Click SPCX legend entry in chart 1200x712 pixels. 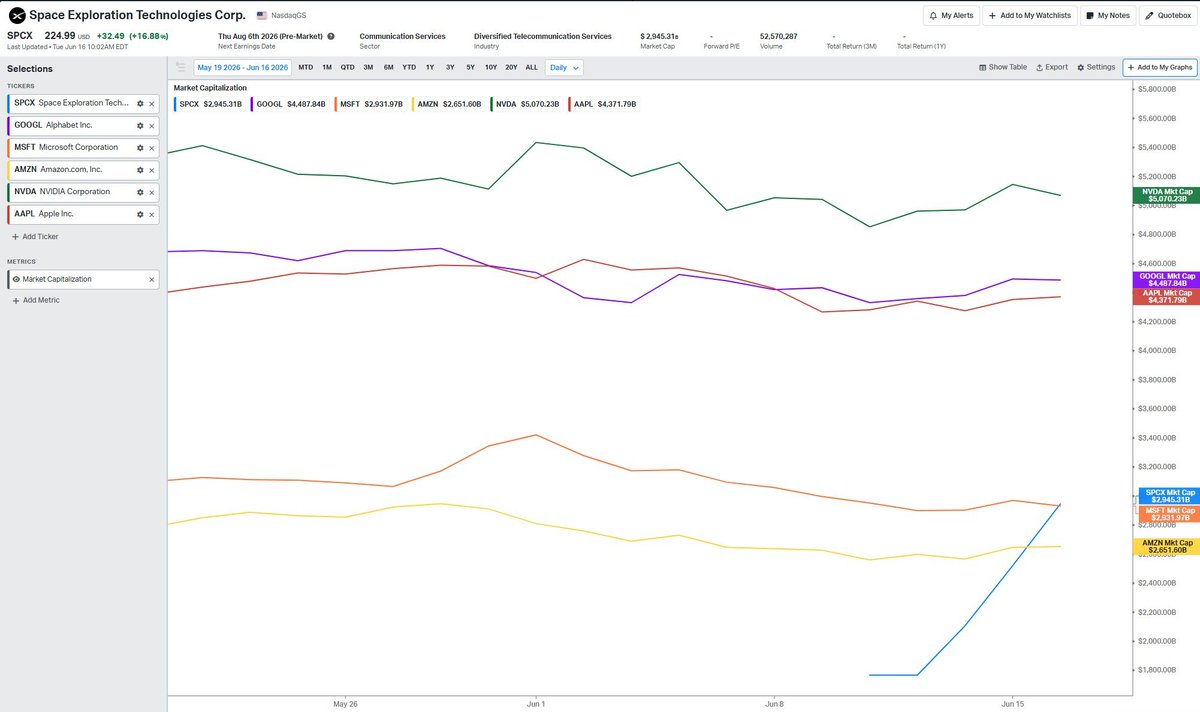pos(207,104)
